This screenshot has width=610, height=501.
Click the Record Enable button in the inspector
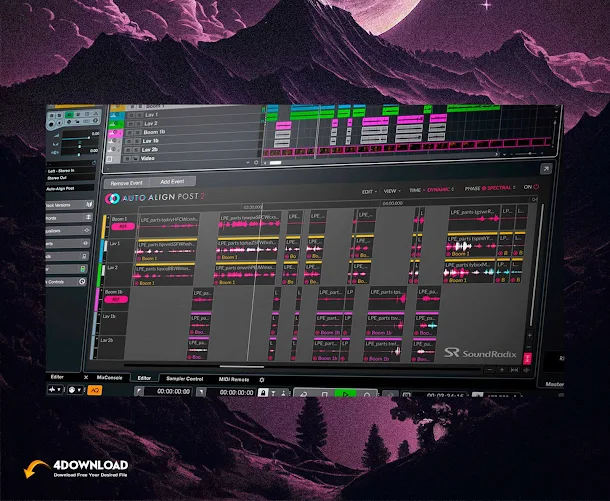pos(51,124)
